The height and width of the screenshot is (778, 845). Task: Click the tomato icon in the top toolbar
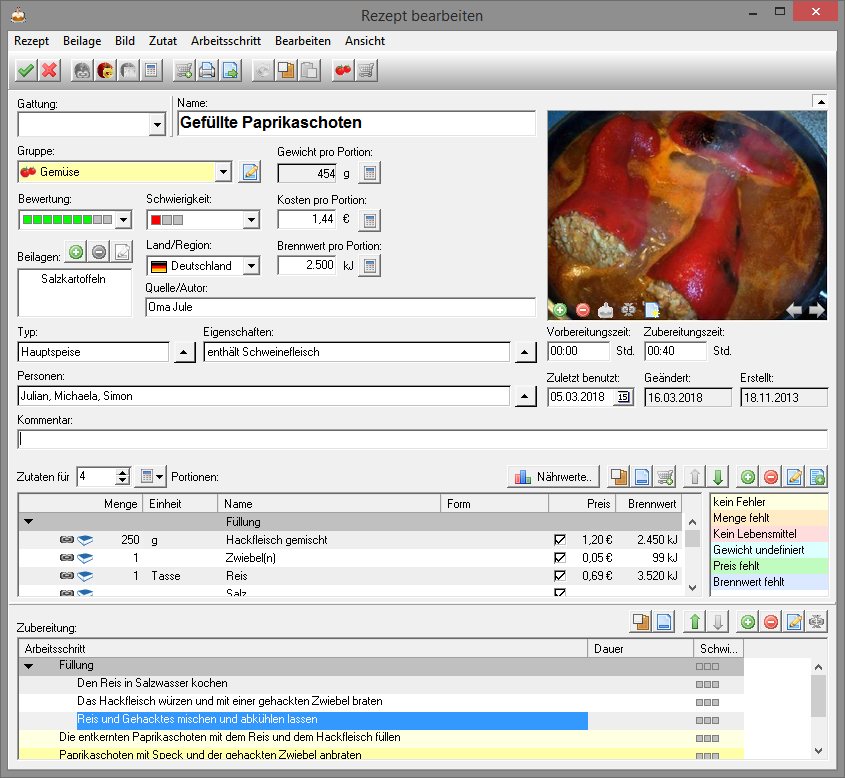(343, 70)
